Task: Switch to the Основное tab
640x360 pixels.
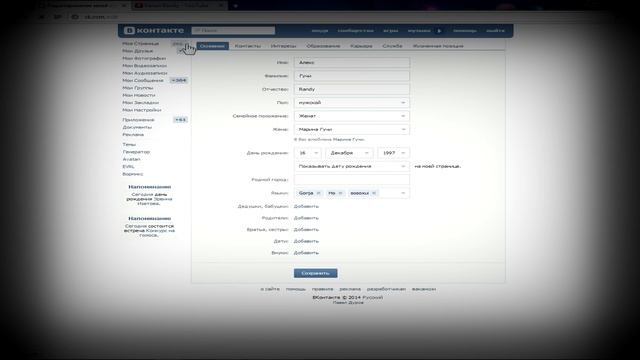Action: tap(212, 46)
